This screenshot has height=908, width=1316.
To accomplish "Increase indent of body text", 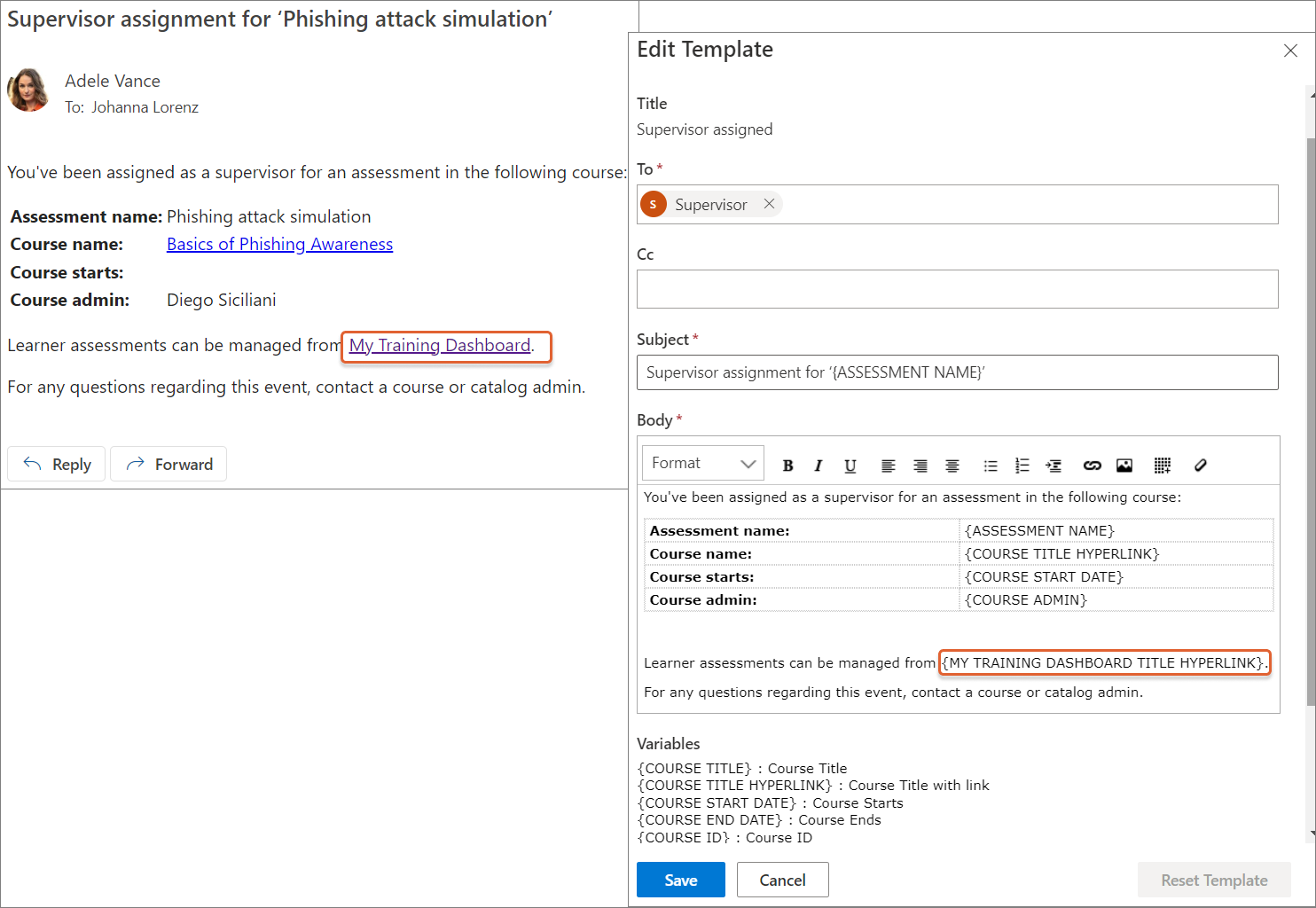I will tap(1054, 466).
